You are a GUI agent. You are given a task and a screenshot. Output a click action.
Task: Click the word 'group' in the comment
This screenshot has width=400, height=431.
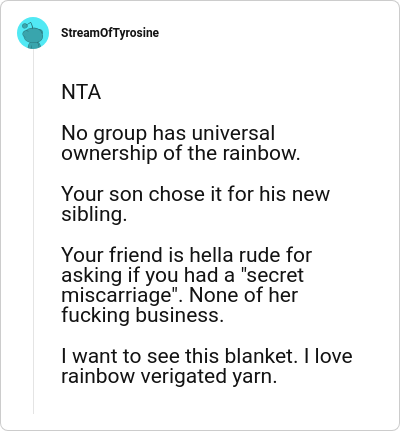click(120, 134)
